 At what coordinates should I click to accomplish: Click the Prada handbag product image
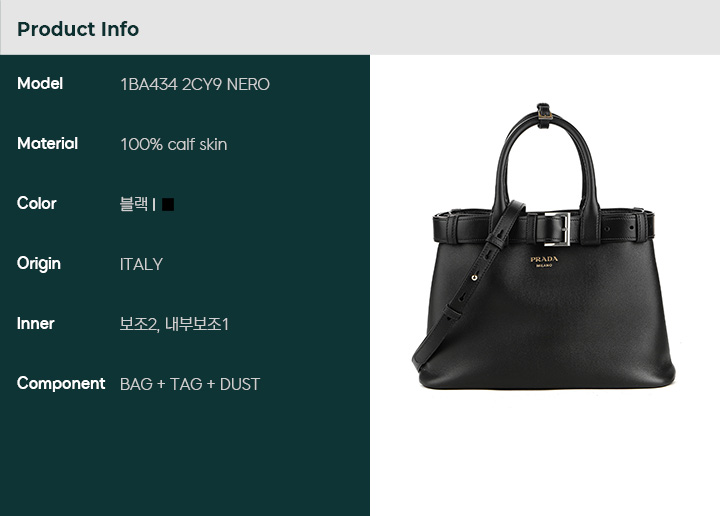coord(544,247)
